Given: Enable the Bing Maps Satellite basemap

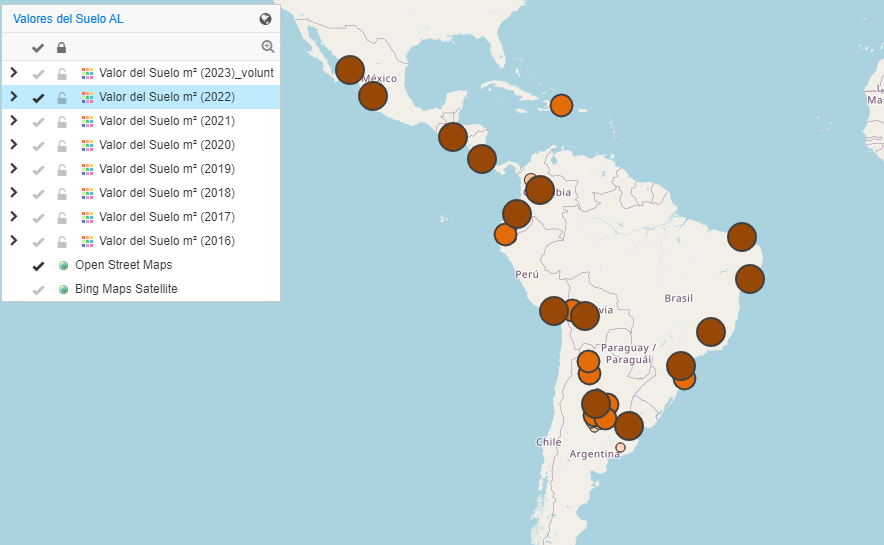Looking at the screenshot, I should click(38, 289).
